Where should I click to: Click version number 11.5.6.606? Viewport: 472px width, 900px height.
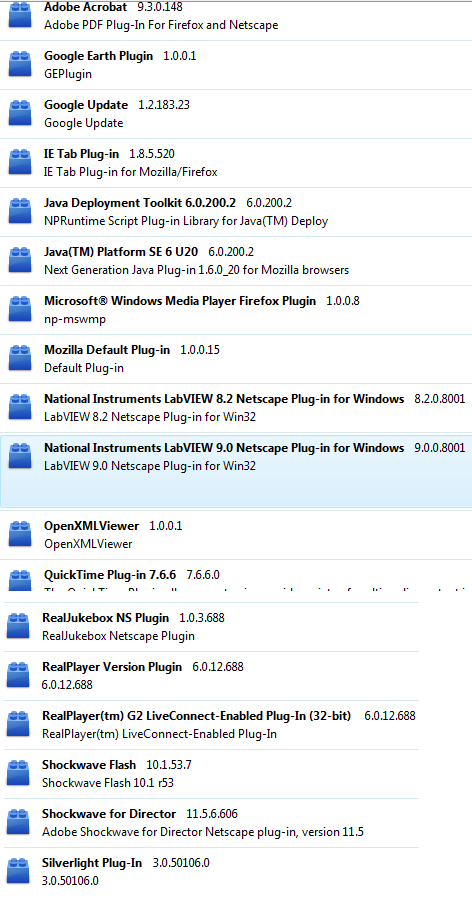(212, 814)
